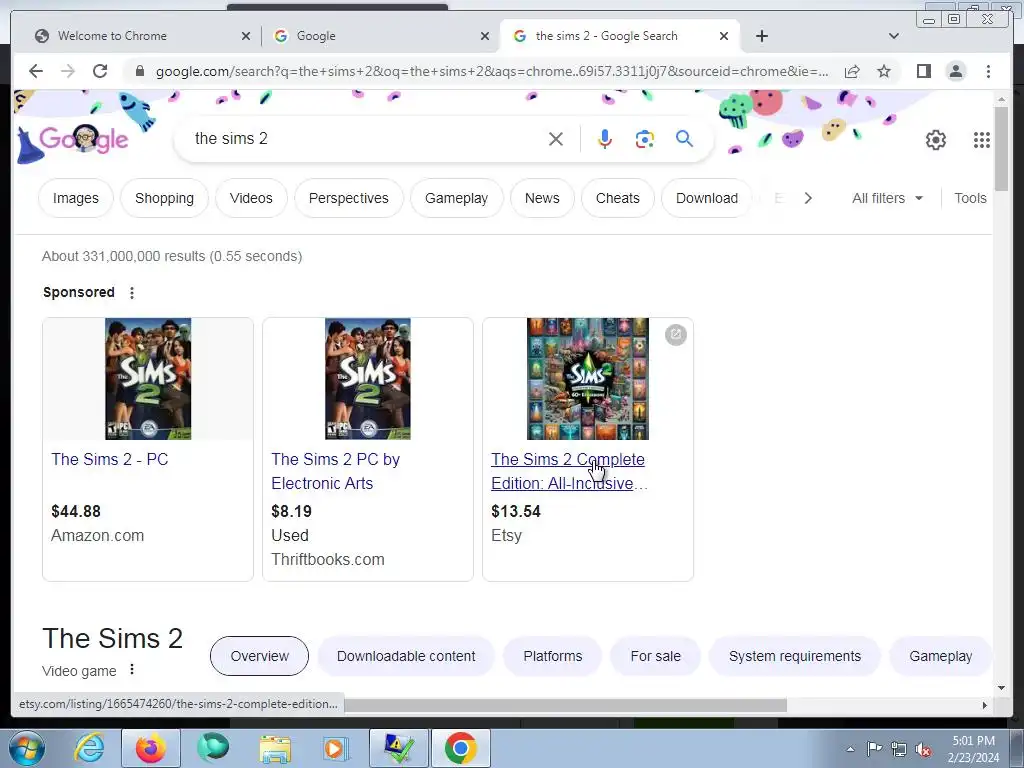Open the tab search dropdown arrow
Viewport: 1024px width, 768px height.
coord(893,36)
